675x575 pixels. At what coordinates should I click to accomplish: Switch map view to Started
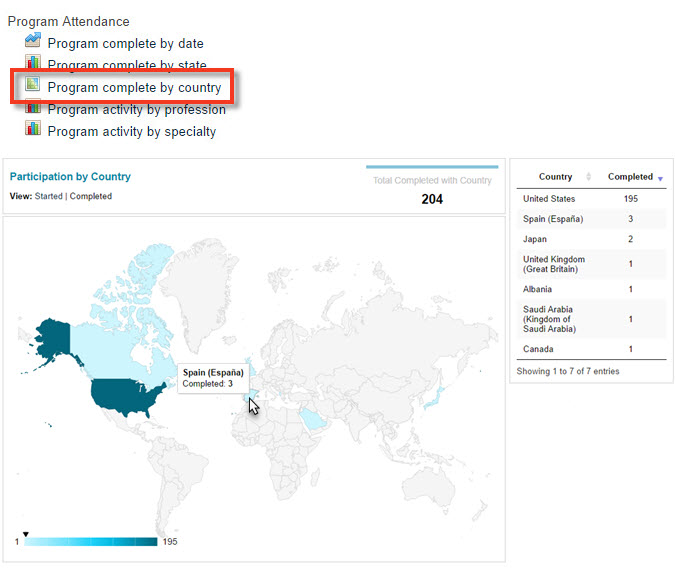[x=49, y=196]
